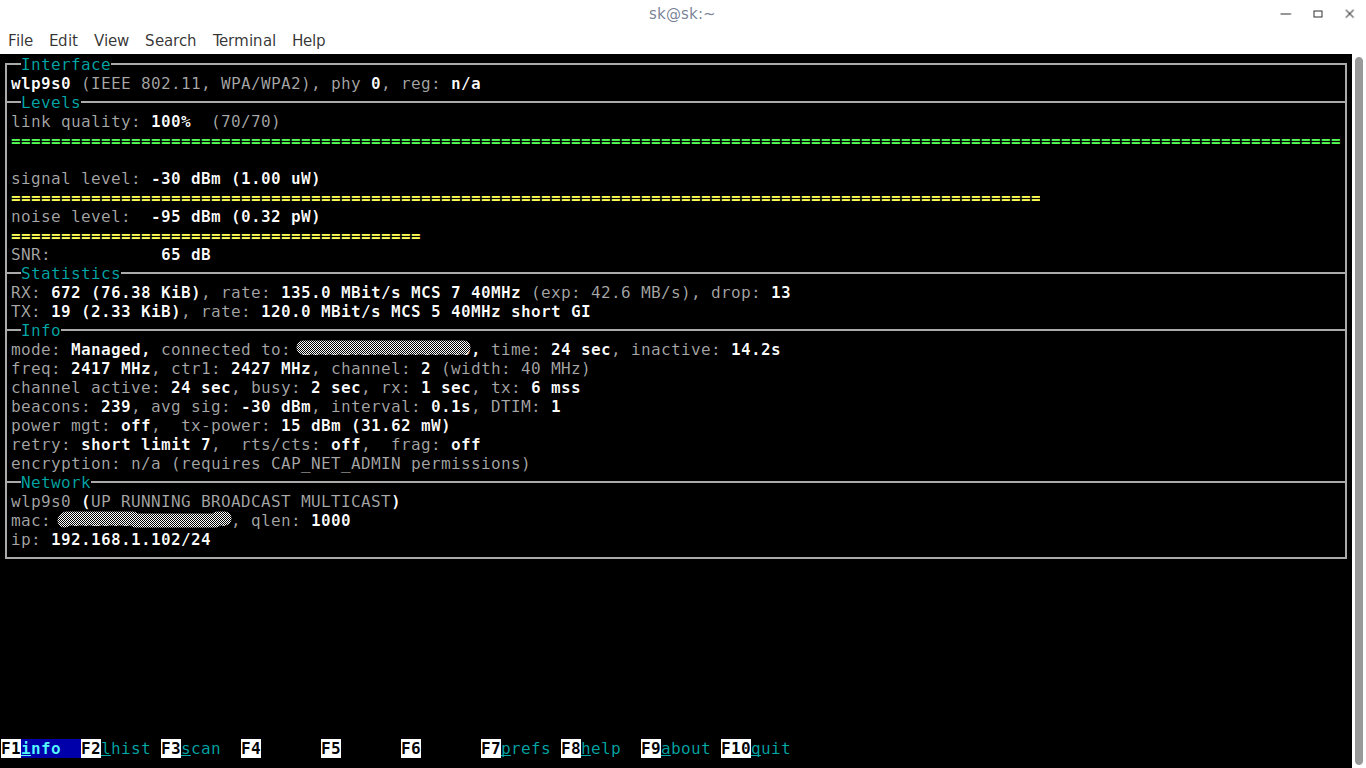Maximize the terminal window
Screen dimensions: 1366x768
tap(1318, 13)
